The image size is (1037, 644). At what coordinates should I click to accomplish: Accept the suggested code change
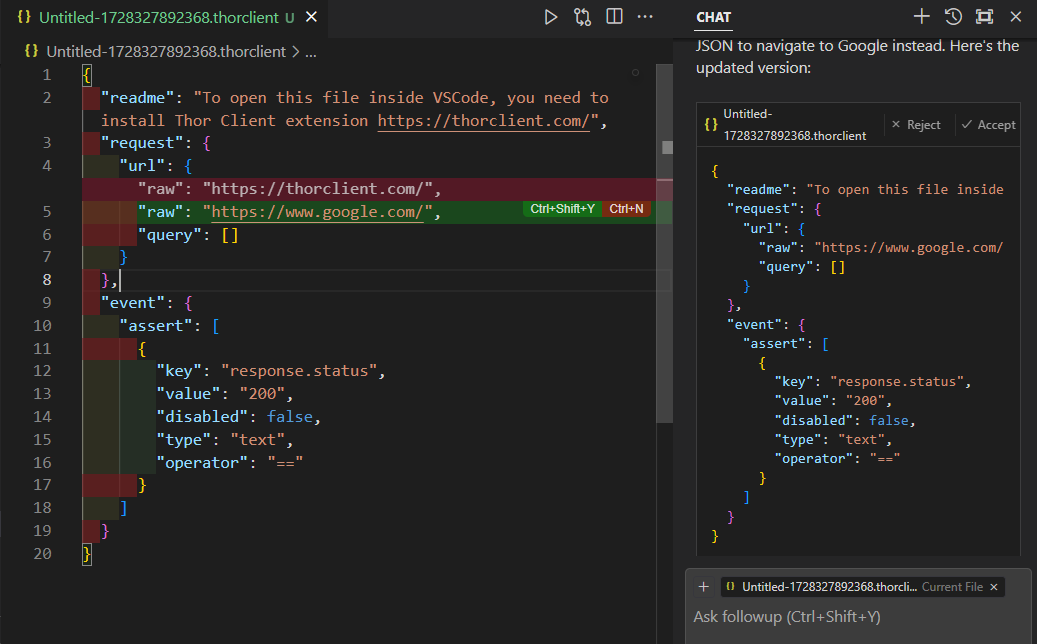tap(988, 125)
